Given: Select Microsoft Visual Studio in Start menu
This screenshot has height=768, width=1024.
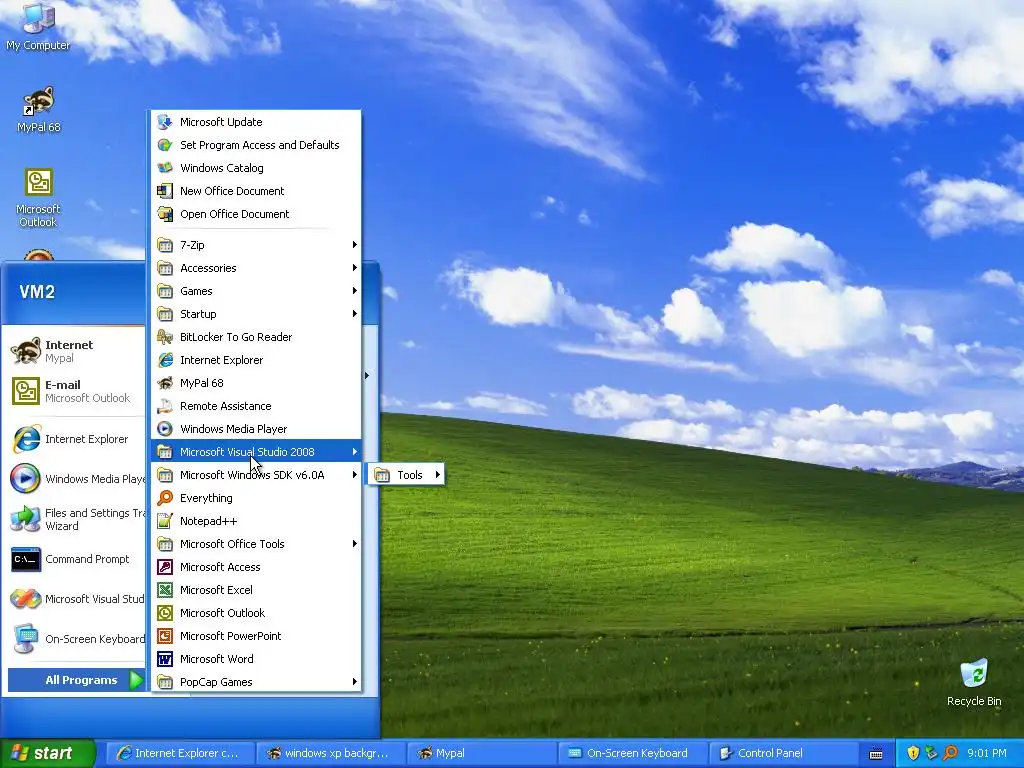Looking at the screenshot, I should coord(76,600).
